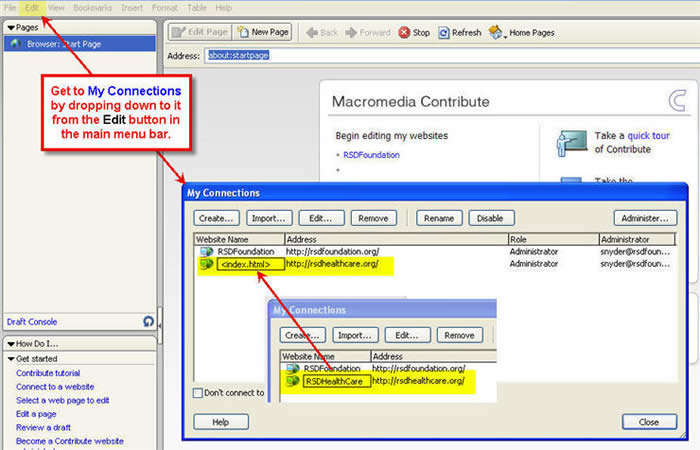
Task: Click the Remove button in My Connections
Action: 373,218
